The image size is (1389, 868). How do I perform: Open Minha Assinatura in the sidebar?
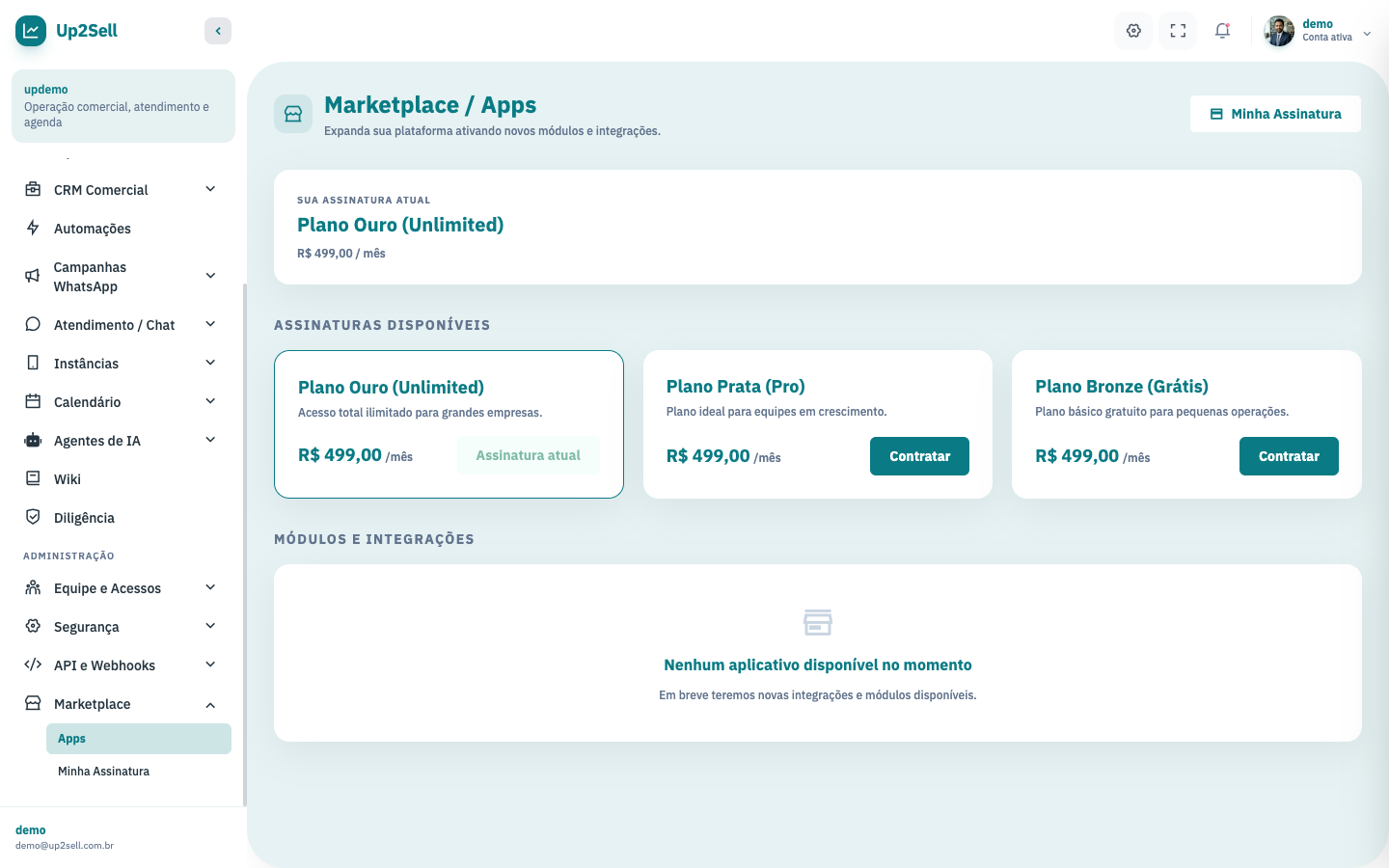click(x=139, y=772)
